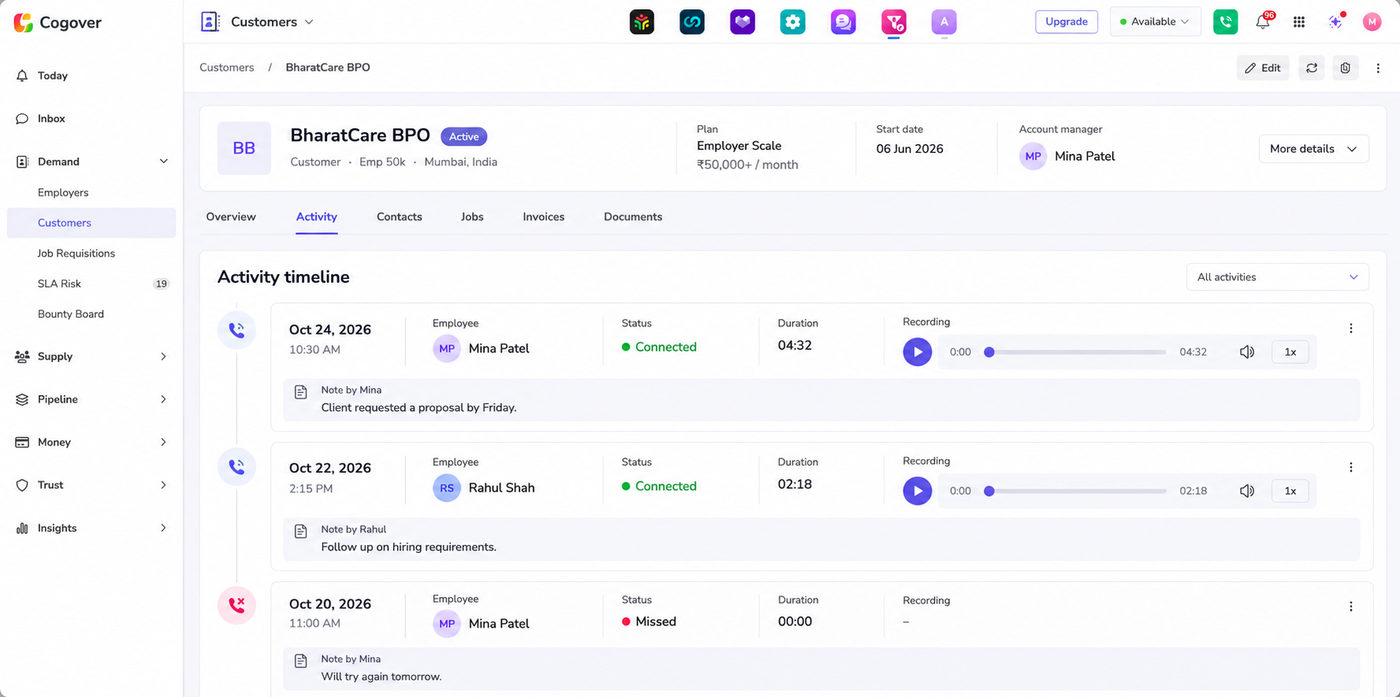
Task: Click the Edit button
Action: click(1263, 68)
